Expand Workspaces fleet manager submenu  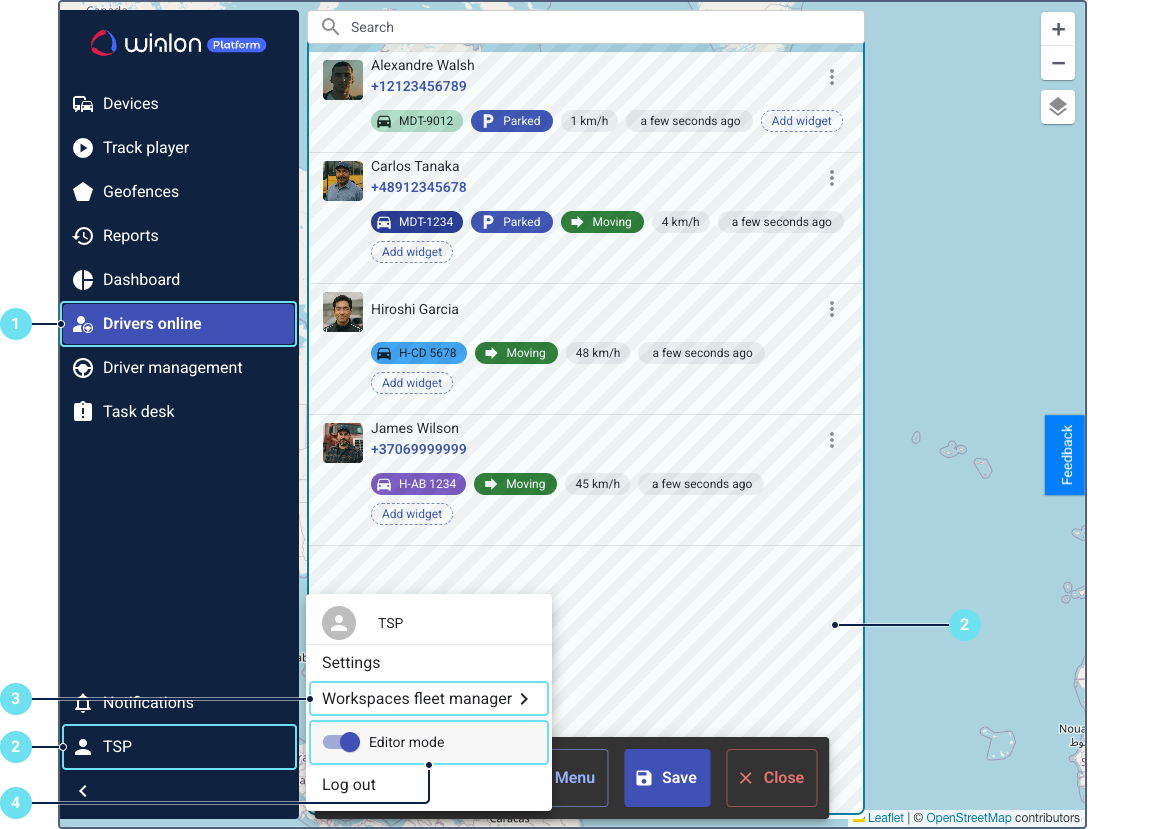click(428, 699)
